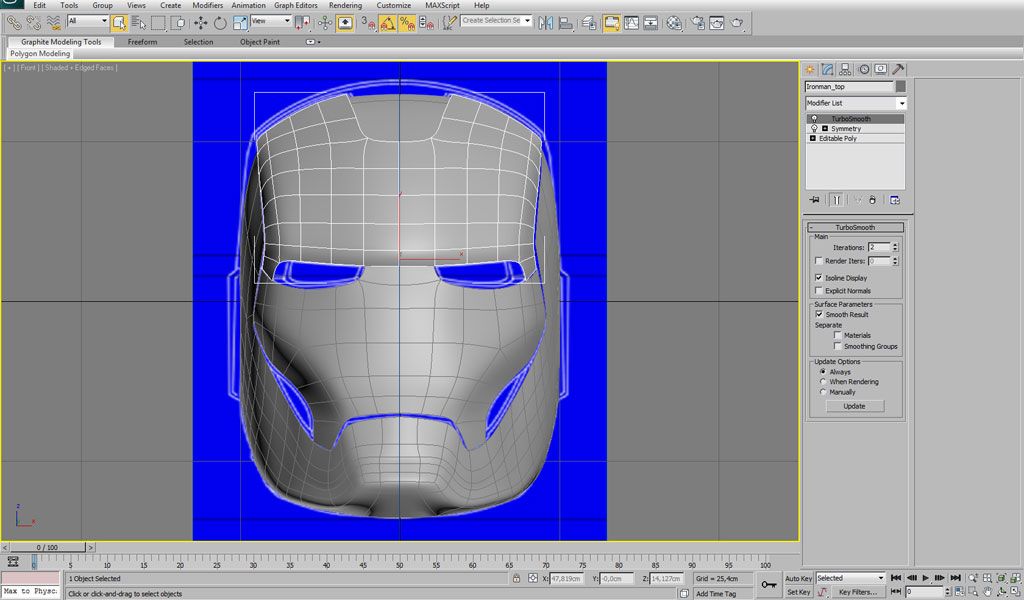The image size is (1024, 600).
Task: Open the Render Setup icon
Action: [x=697, y=23]
